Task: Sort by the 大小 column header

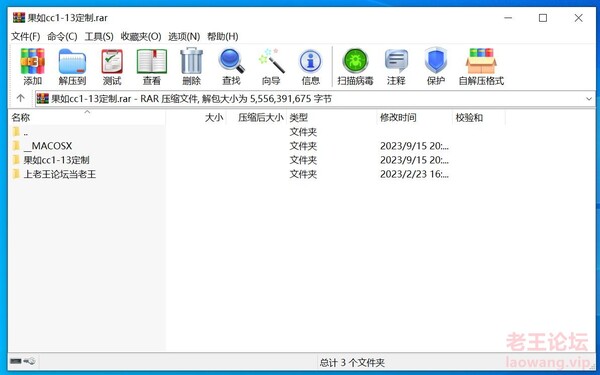Action: coord(196,117)
